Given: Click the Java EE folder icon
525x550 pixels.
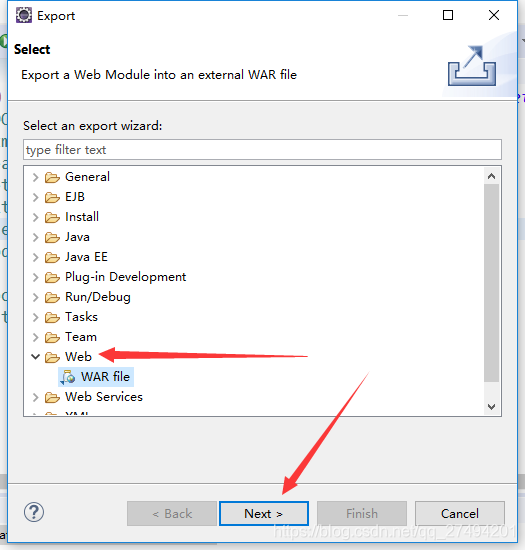Looking at the screenshot, I should click(x=52, y=257).
